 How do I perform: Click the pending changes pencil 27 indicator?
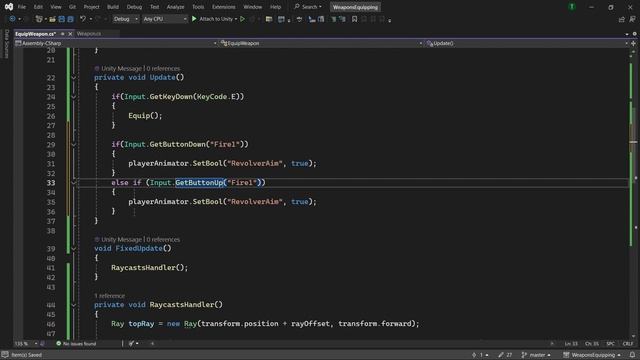point(505,355)
